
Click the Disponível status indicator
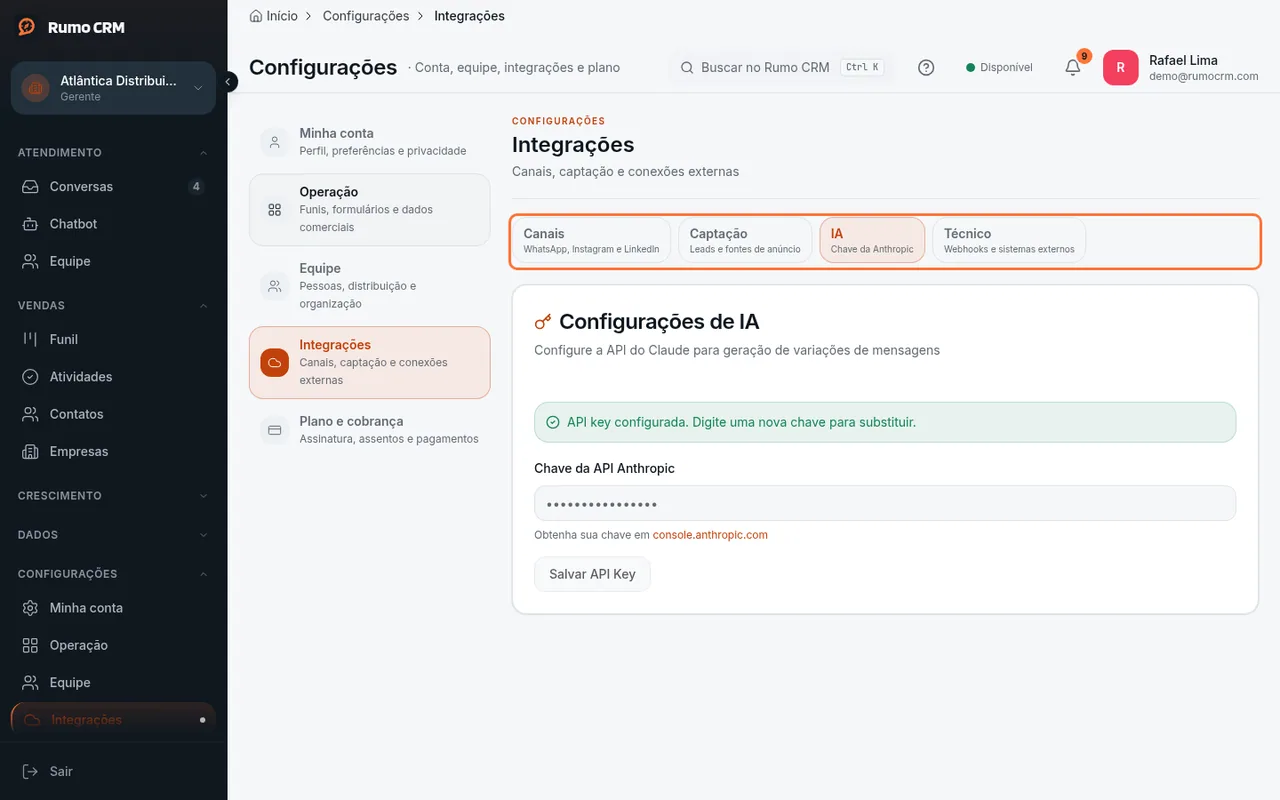point(999,68)
